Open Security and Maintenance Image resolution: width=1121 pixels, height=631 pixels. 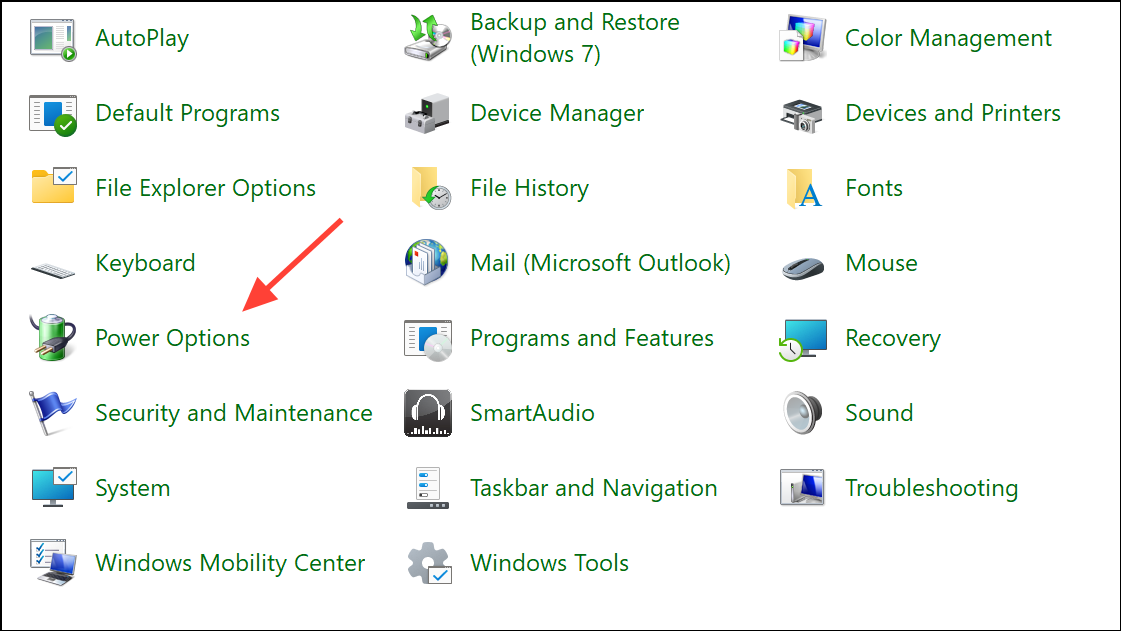pyautogui.click(x=233, y=413)
